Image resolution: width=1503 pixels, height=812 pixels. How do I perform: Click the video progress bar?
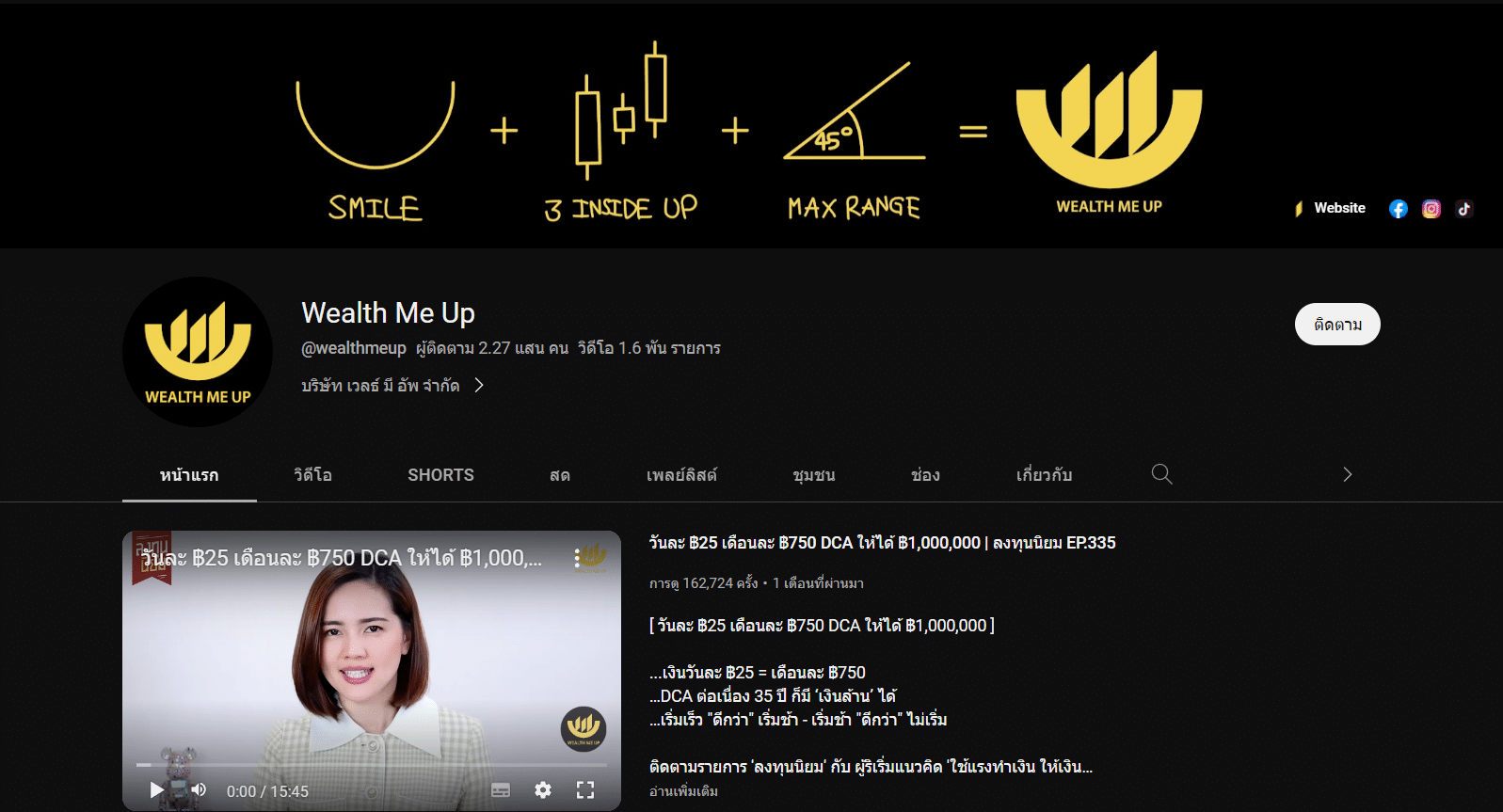pyautogui.click(x=372, y=765)
